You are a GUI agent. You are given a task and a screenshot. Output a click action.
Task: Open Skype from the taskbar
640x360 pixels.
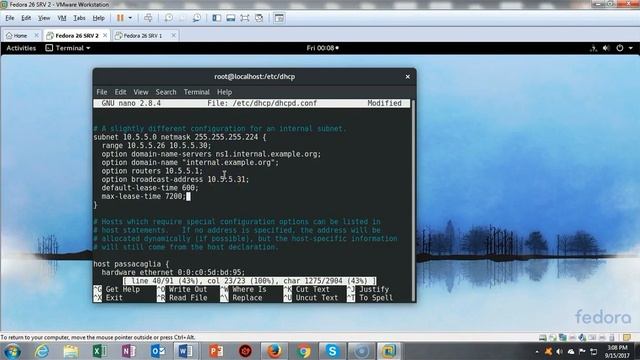coord(332,351)
